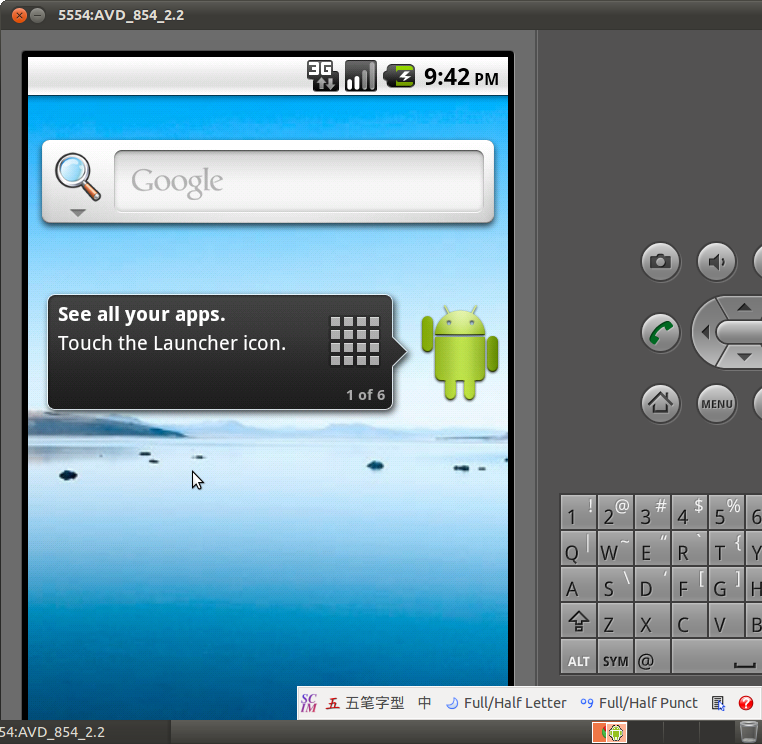Click the S key on emulator keyboard

(x=615, y=584)
